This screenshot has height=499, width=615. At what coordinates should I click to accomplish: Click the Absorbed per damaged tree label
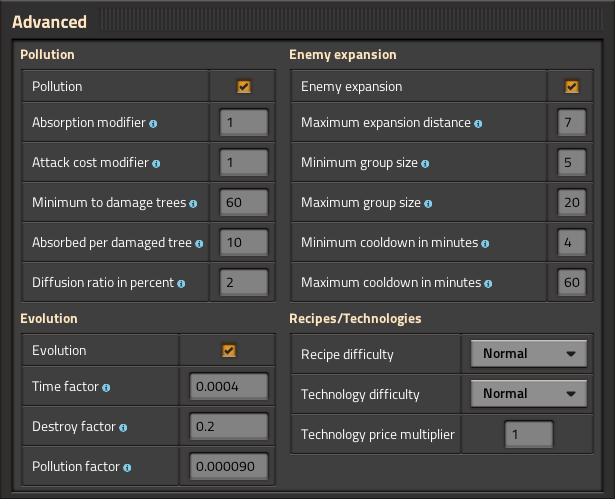(112, 243)
